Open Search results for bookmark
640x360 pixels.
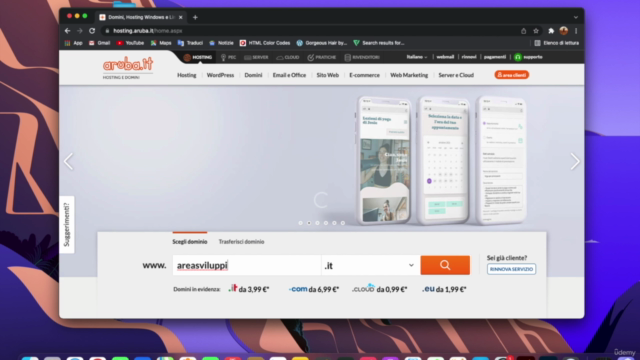click(x=379, y=43)
